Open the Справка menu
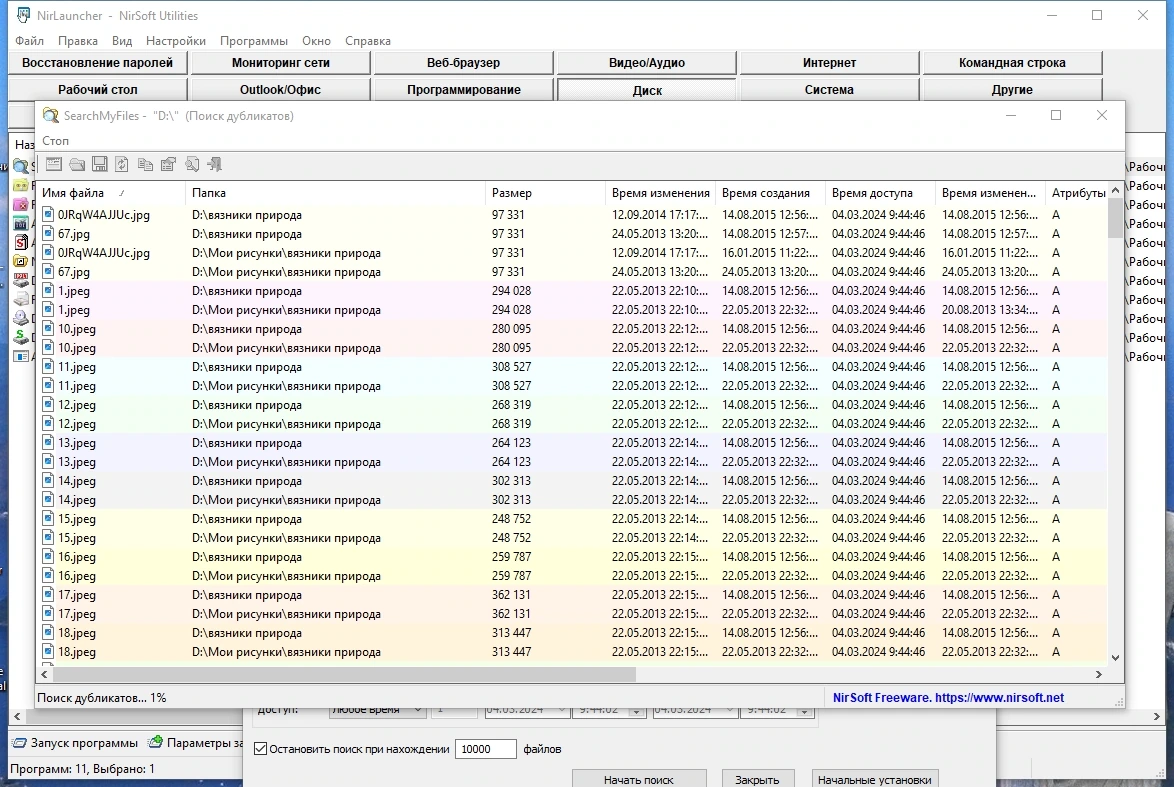Image resolution: width=1174 pixels, height=787 pixels. [x=368, y=41]
